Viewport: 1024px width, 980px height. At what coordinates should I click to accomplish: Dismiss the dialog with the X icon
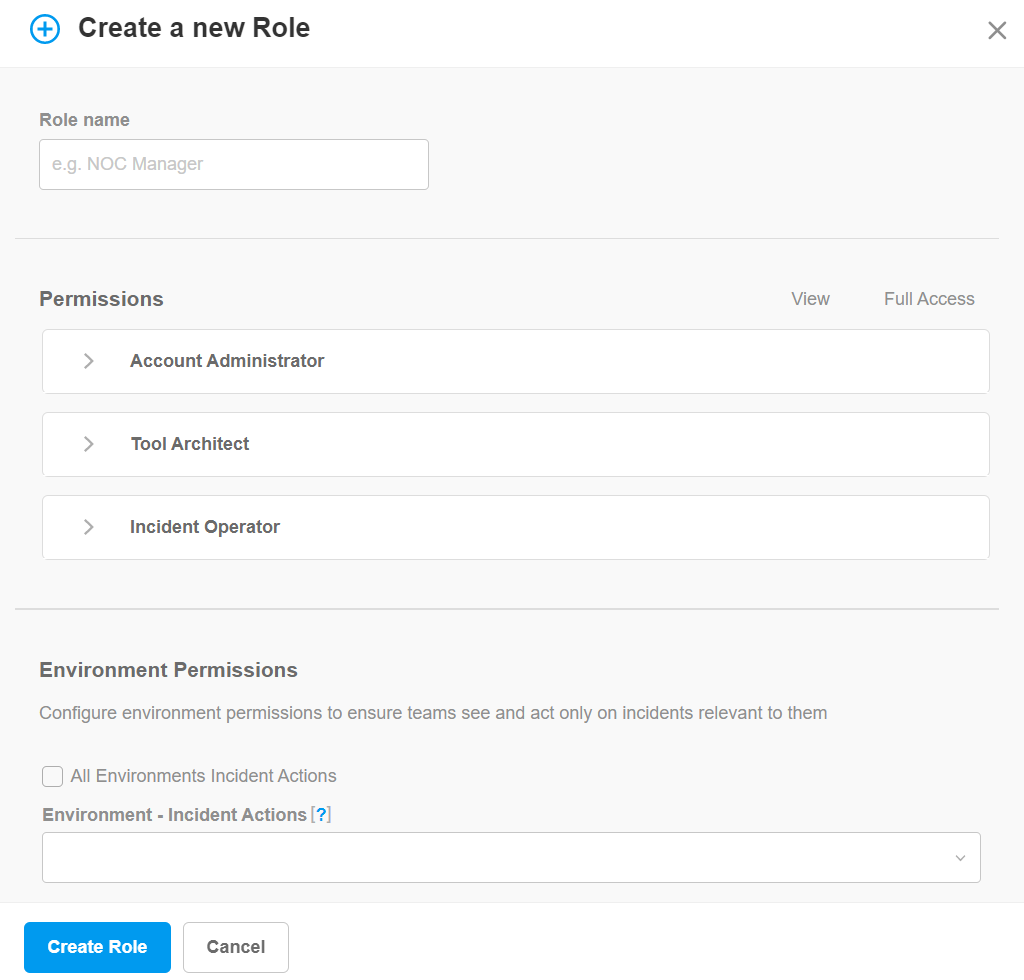[x=997, y=30]
